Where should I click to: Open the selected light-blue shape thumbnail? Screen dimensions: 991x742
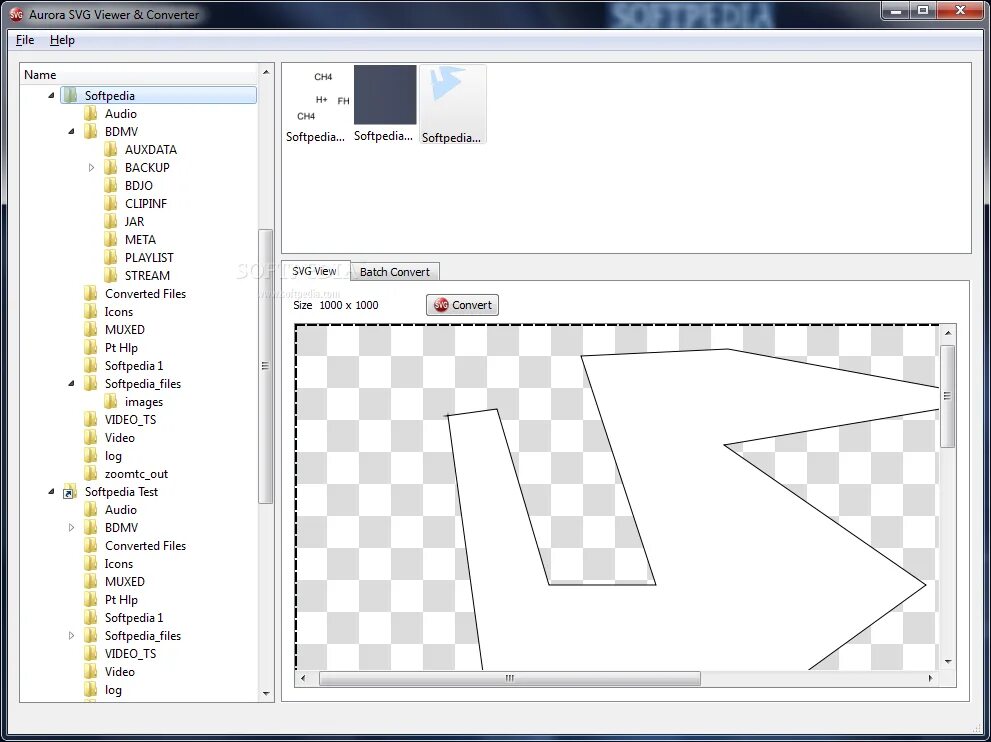tap(453, 104)
